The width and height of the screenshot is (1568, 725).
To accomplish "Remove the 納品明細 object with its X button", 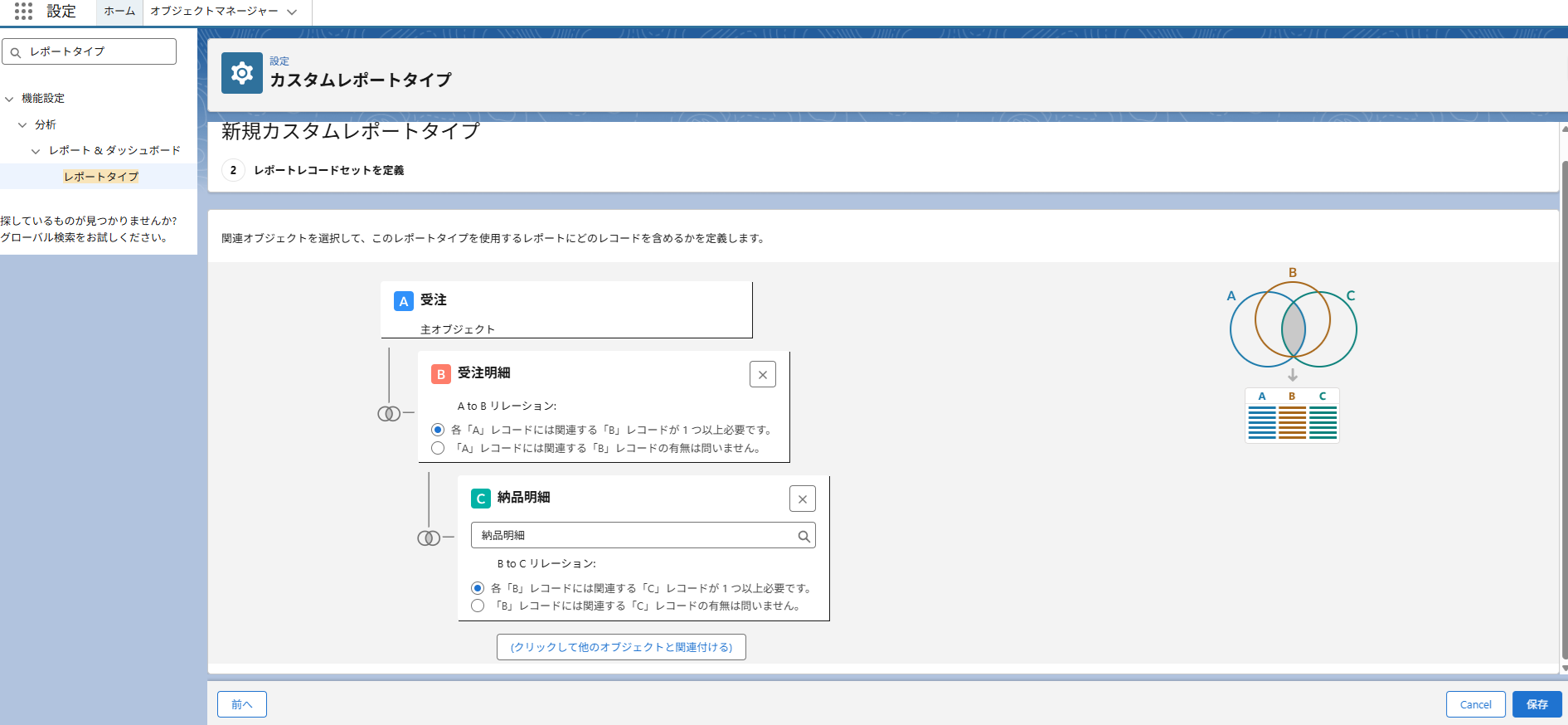I will coord(803,499).
